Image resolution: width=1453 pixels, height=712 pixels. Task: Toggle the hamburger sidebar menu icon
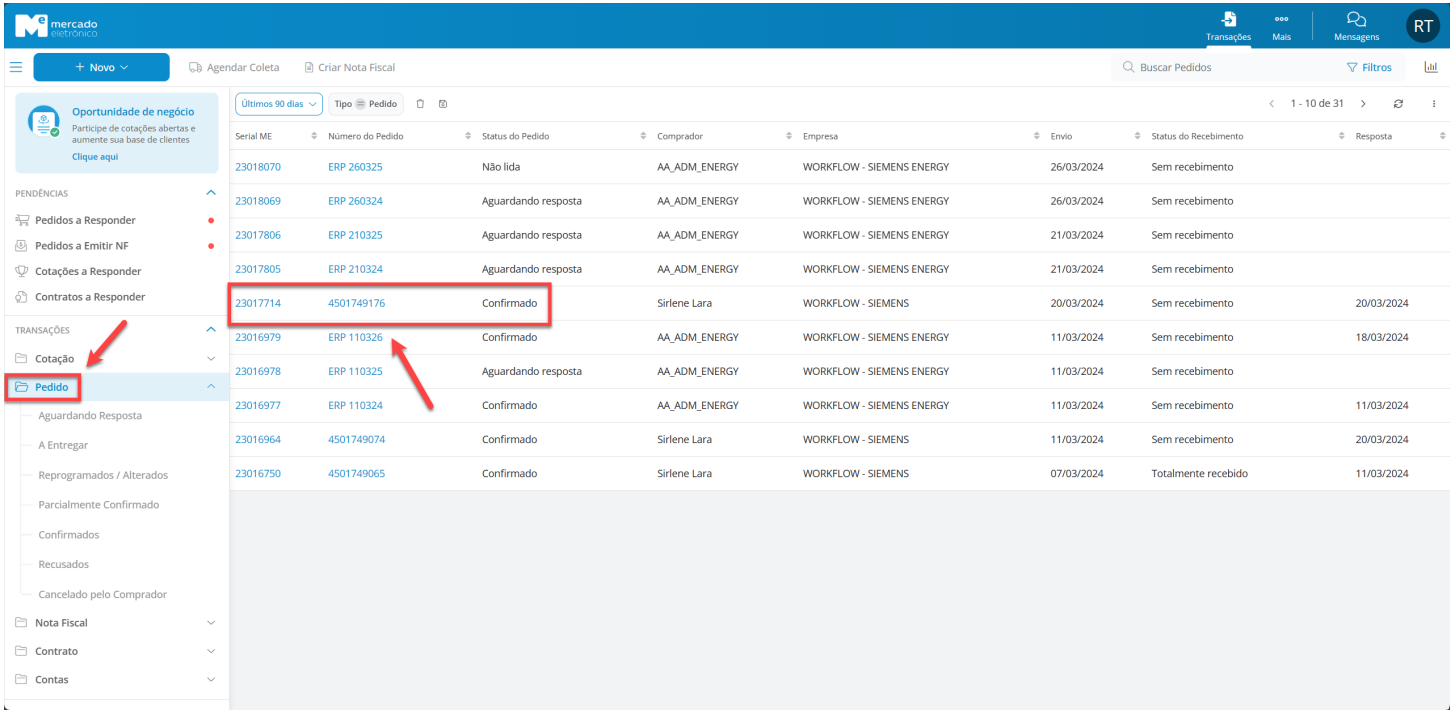pos(15,67)
